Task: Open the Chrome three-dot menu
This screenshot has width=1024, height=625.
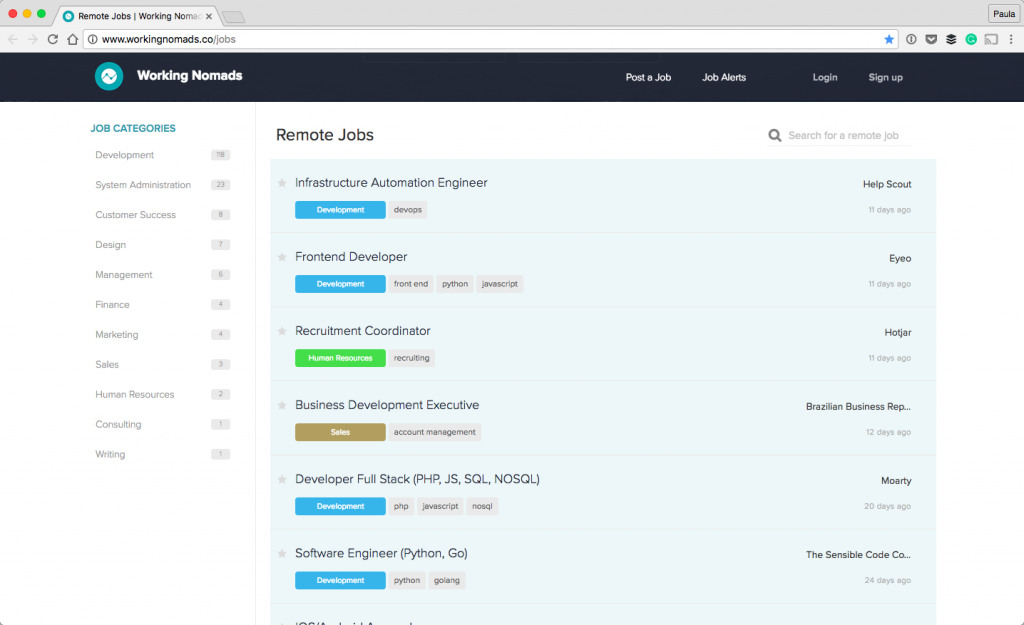Action: pos(1012,38)
